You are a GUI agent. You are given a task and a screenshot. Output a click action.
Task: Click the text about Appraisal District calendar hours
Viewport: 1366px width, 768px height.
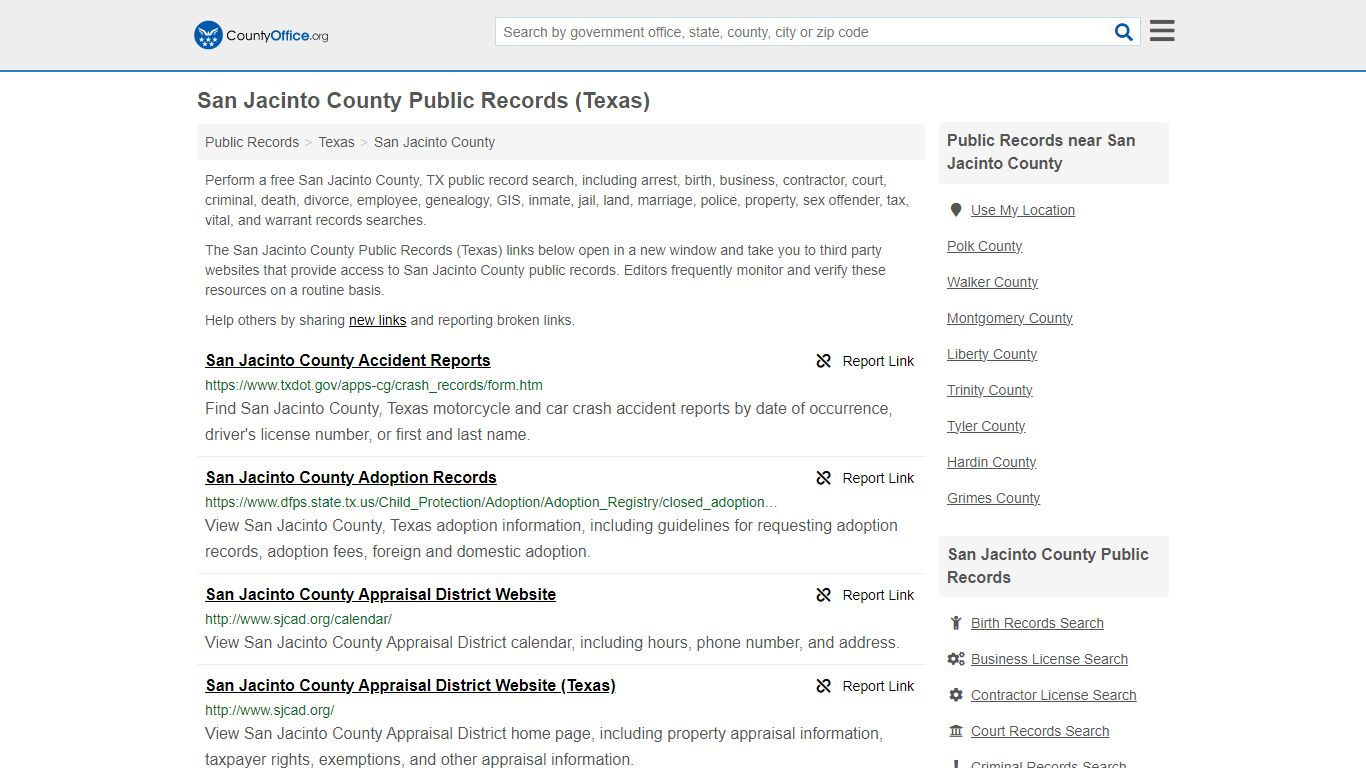pyautogui.click(x=552, y=643)
